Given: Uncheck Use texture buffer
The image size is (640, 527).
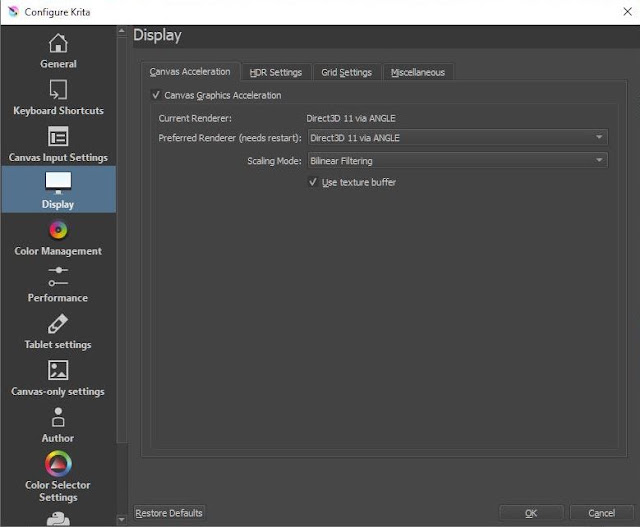Looking at the screenshot, I should click(x=313, y=182).
